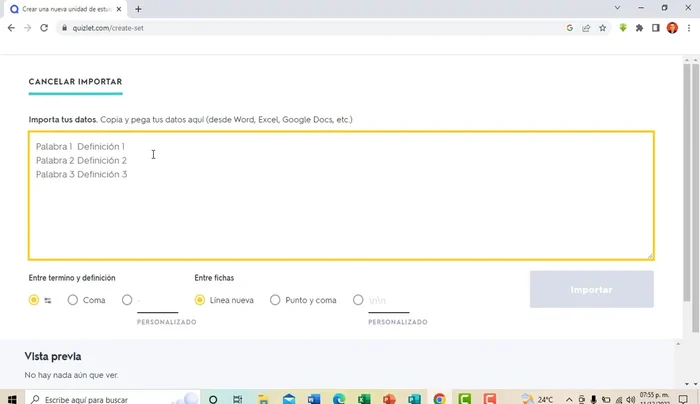Click the share page icon in address bar
Screen dimensions: 700x404
click(x=586, y=28)
